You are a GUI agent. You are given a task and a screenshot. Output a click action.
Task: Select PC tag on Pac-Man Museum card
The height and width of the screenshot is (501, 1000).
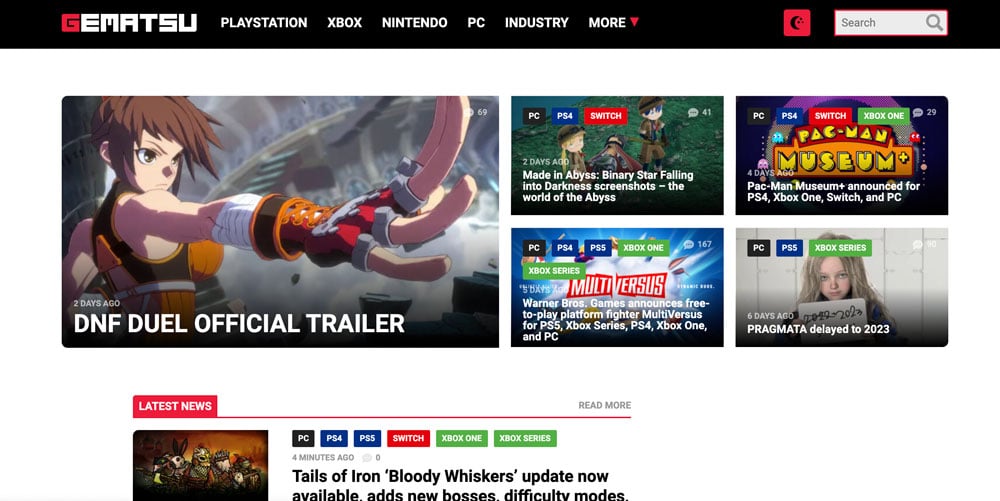pos(758,116)
